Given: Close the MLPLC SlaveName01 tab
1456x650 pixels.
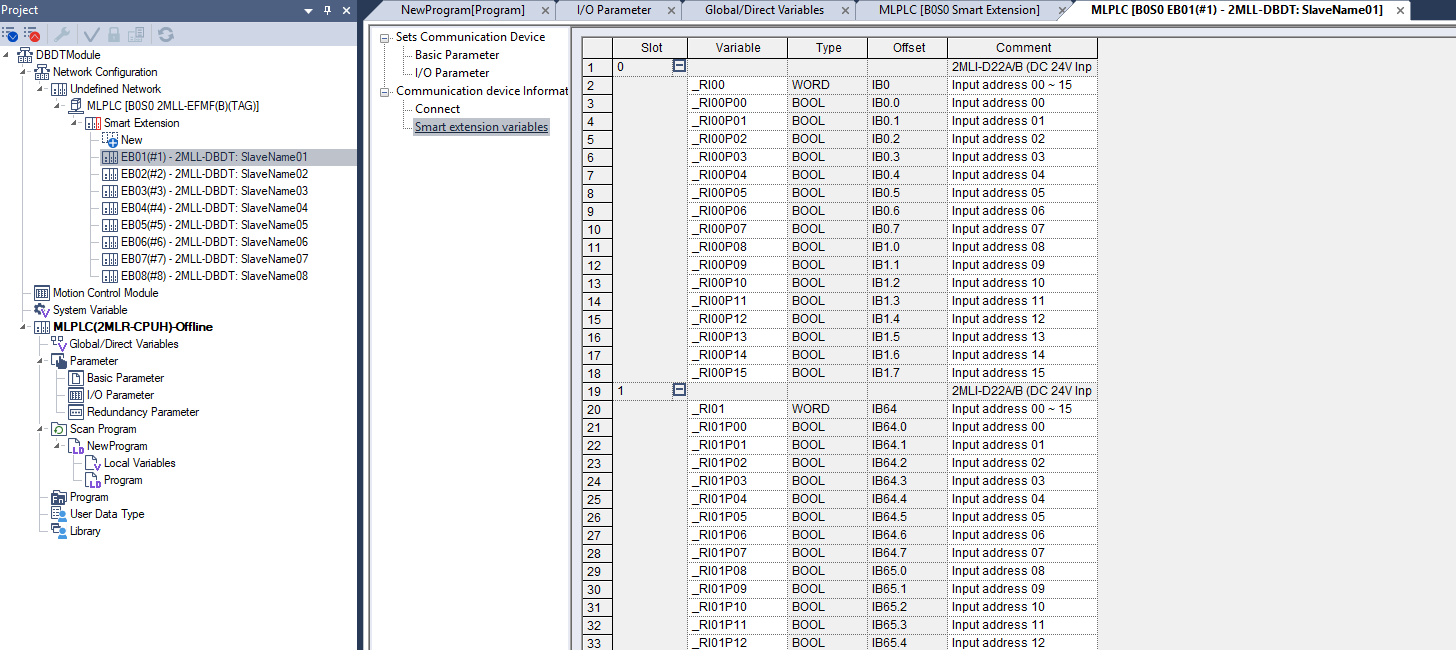Looking at the screenshot, I should pyautogui.click(x=1400, y=10).
